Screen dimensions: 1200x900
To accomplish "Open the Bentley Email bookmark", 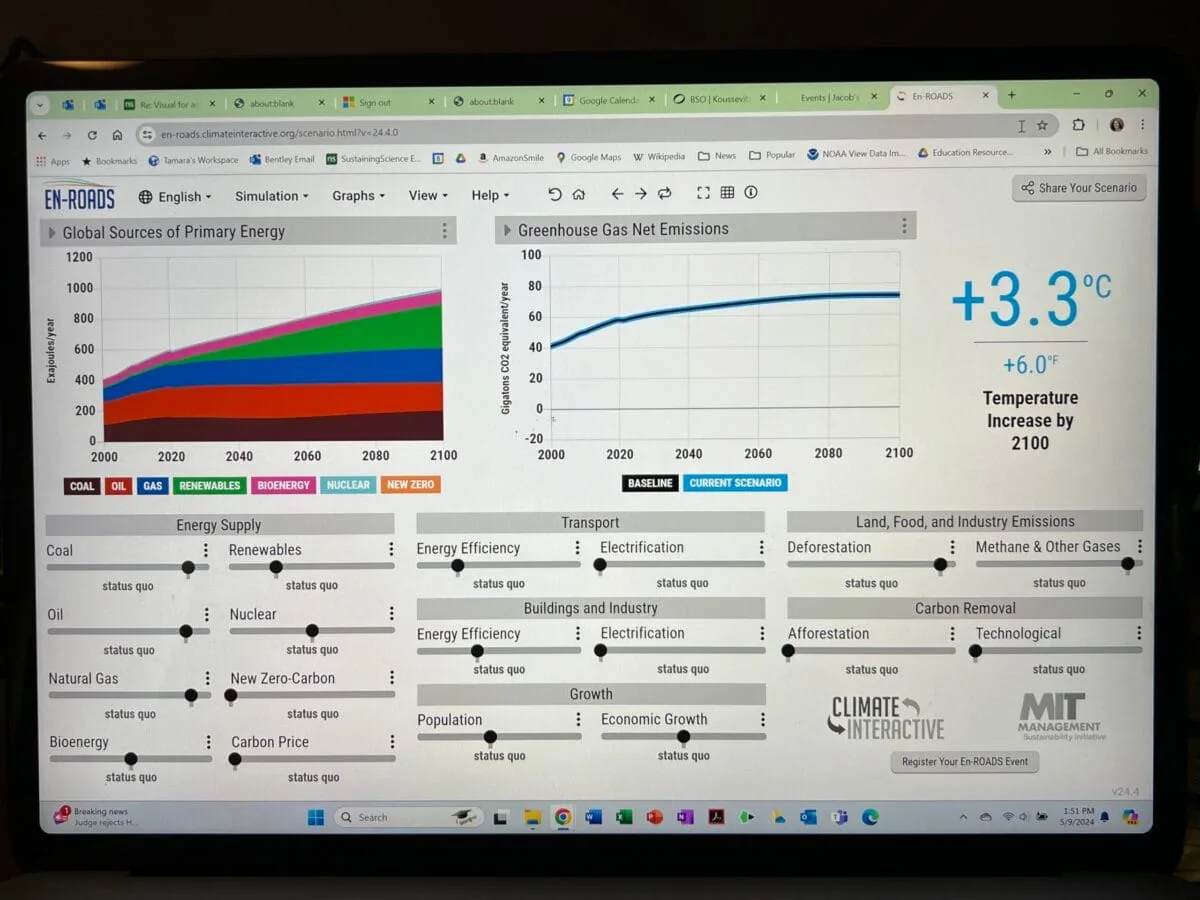I will [x=282, y=159].
